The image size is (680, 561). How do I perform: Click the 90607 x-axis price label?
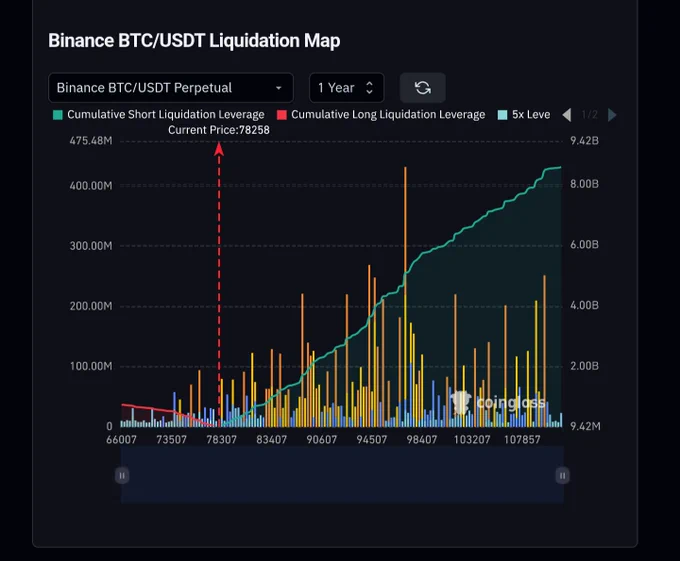pyautogui.click(x=322, y=440)
